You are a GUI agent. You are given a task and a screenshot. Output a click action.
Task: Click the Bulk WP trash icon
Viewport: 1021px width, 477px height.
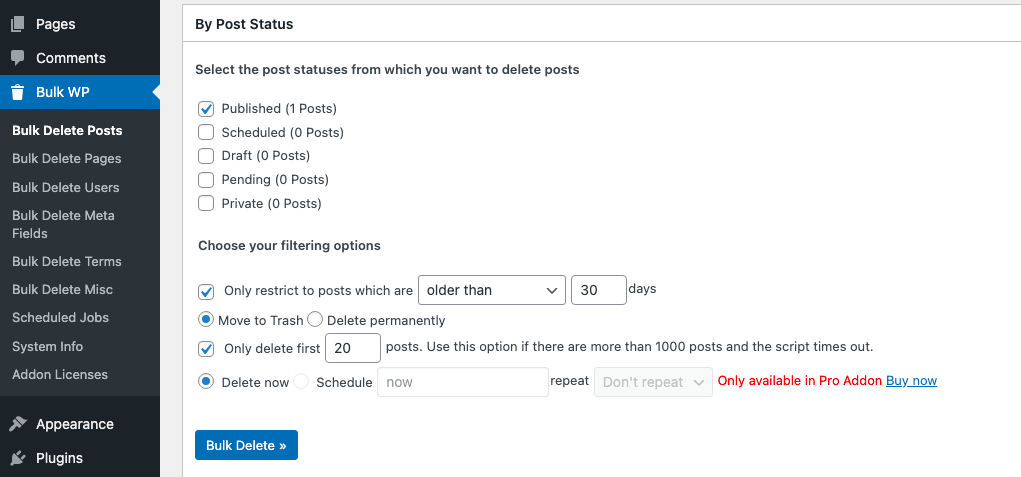[x=18, y=92]
